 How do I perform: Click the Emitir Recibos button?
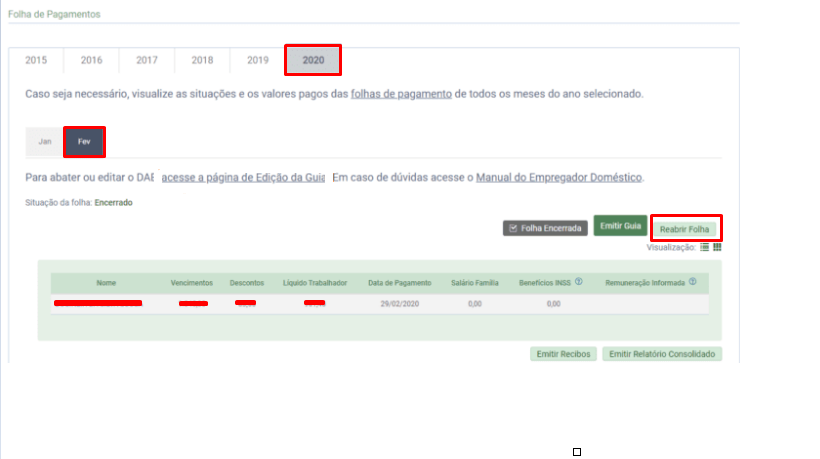tap(563, 354)
